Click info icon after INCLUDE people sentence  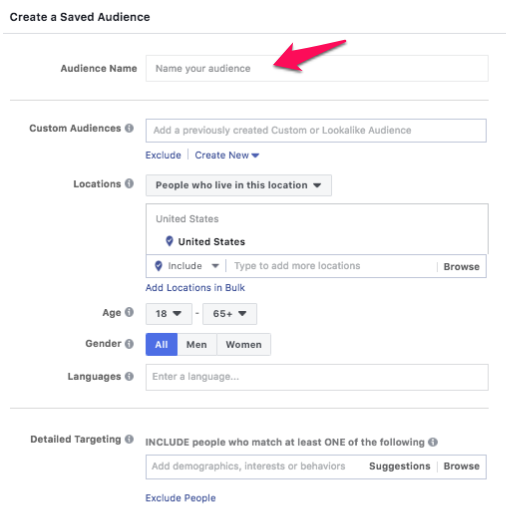[x=433, y=442]
